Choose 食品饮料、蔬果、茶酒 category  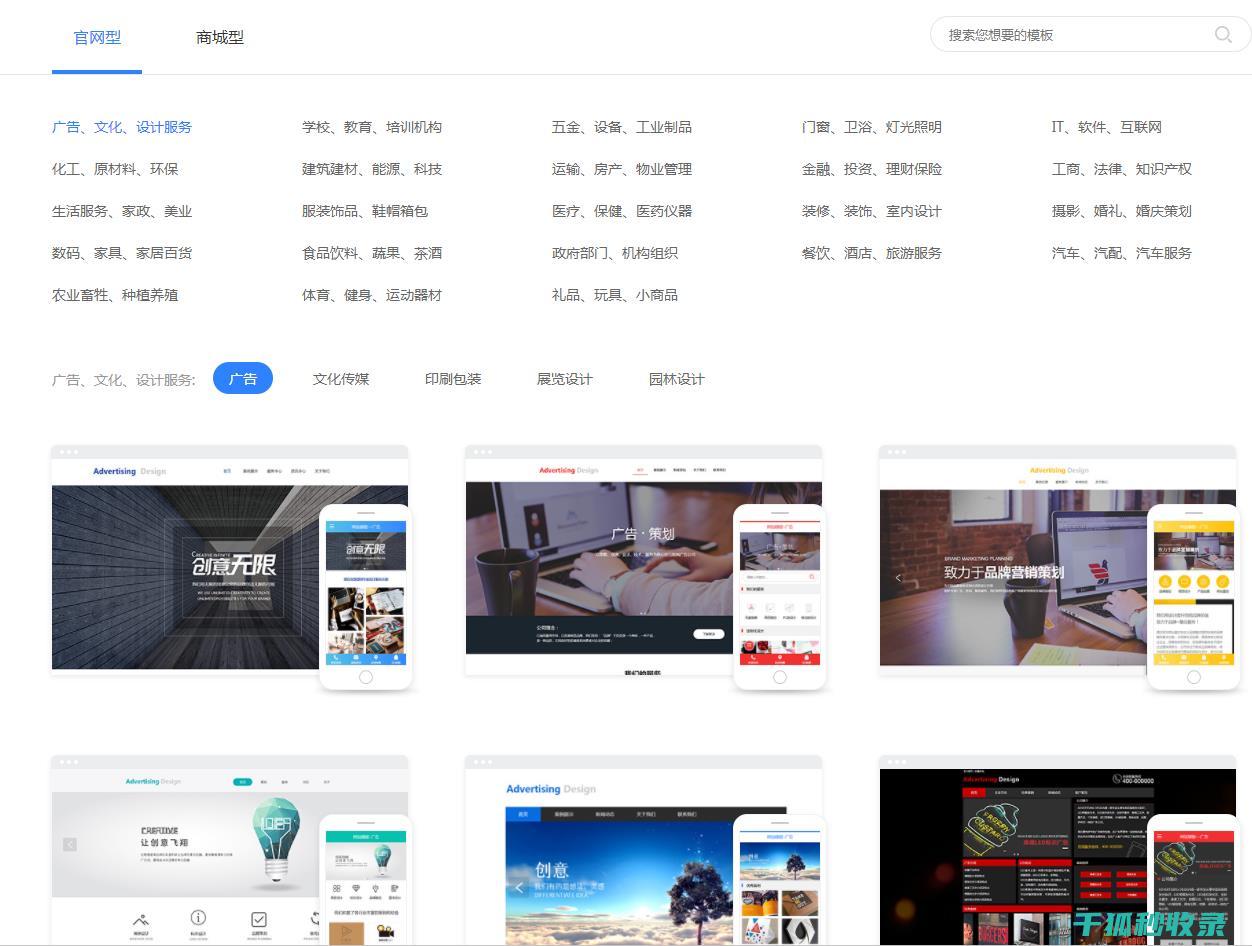pyautogui.click(x=372, y=253)
